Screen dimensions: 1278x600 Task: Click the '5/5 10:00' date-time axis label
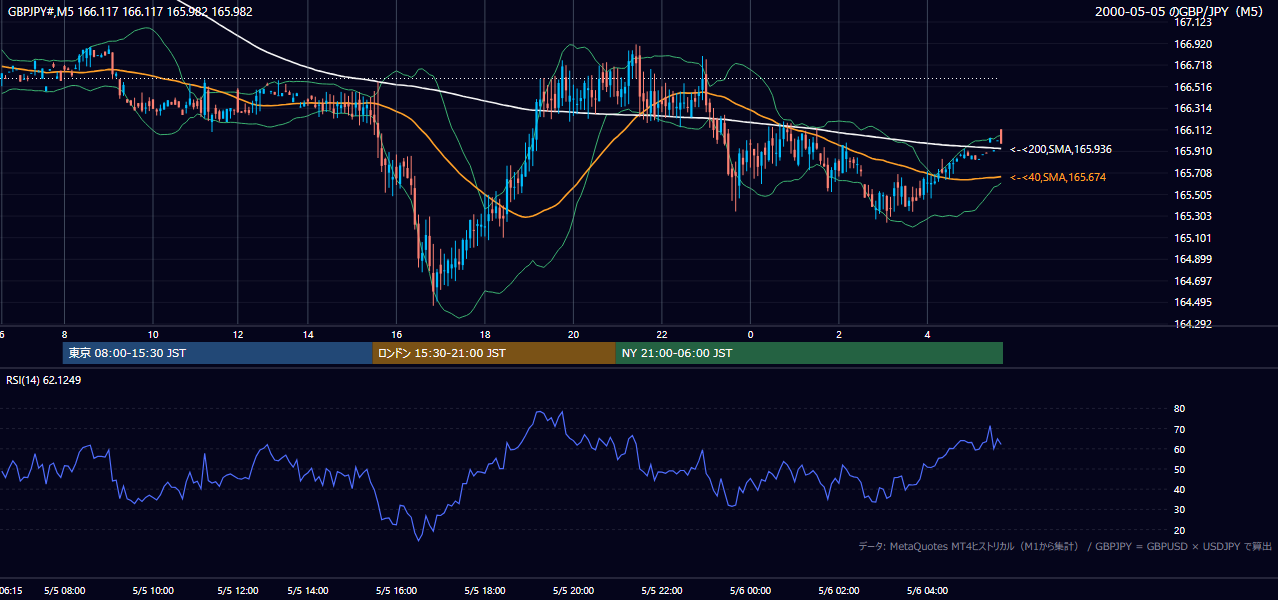(x=153, y=590)
